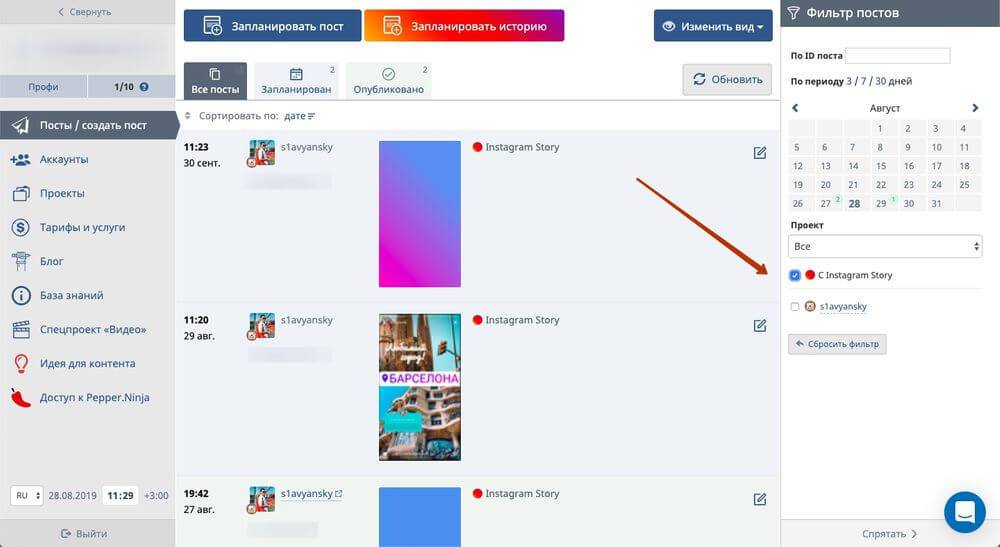Check the s1avyansky account filter checkbox
The width and height of the screenshot is (1000, 547).
point(795,307)
